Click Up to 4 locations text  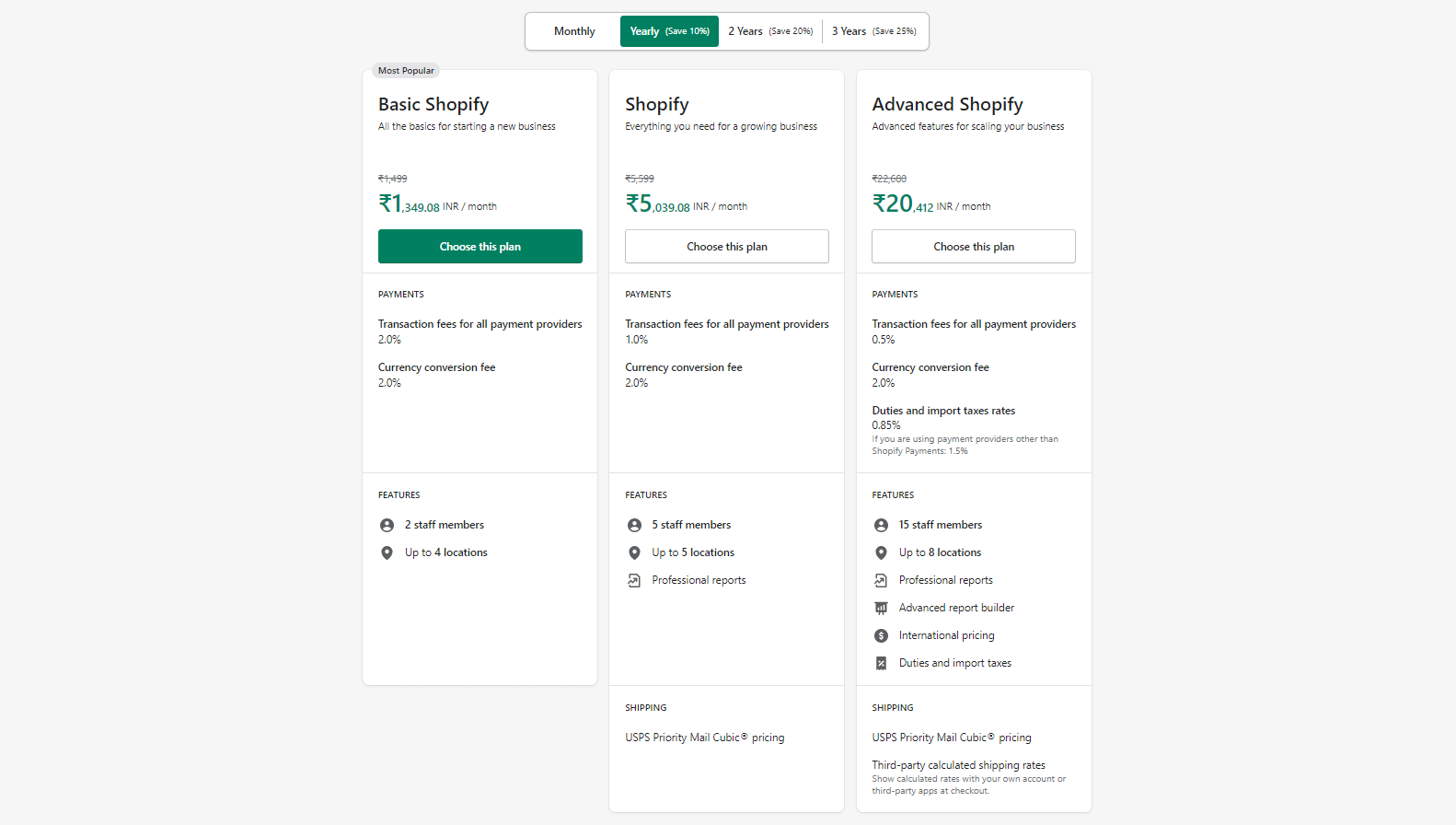446,552
